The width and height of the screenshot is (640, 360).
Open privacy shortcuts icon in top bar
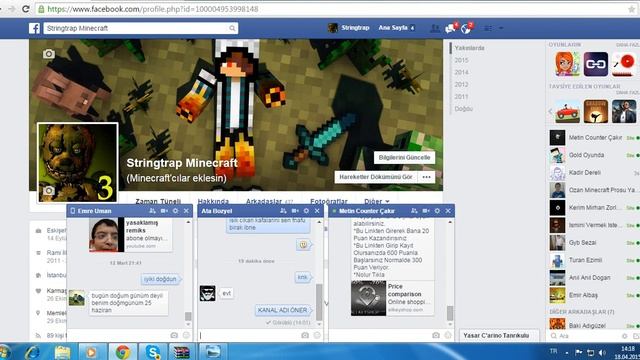488,28
